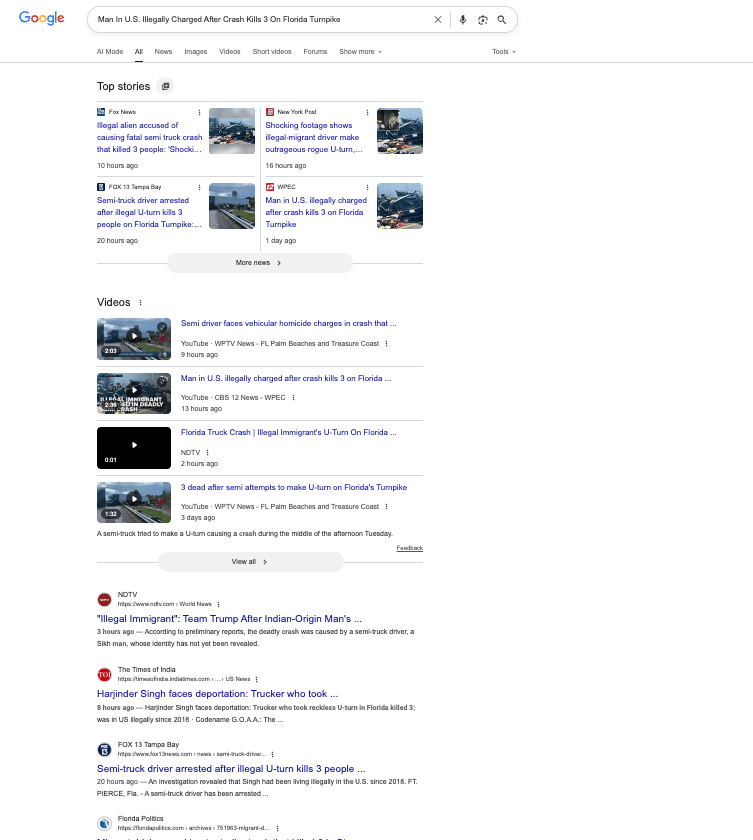753x840 pixels.
Task: Open three-dot menu for WPEC top story
Action: click(x=367, y=188)
